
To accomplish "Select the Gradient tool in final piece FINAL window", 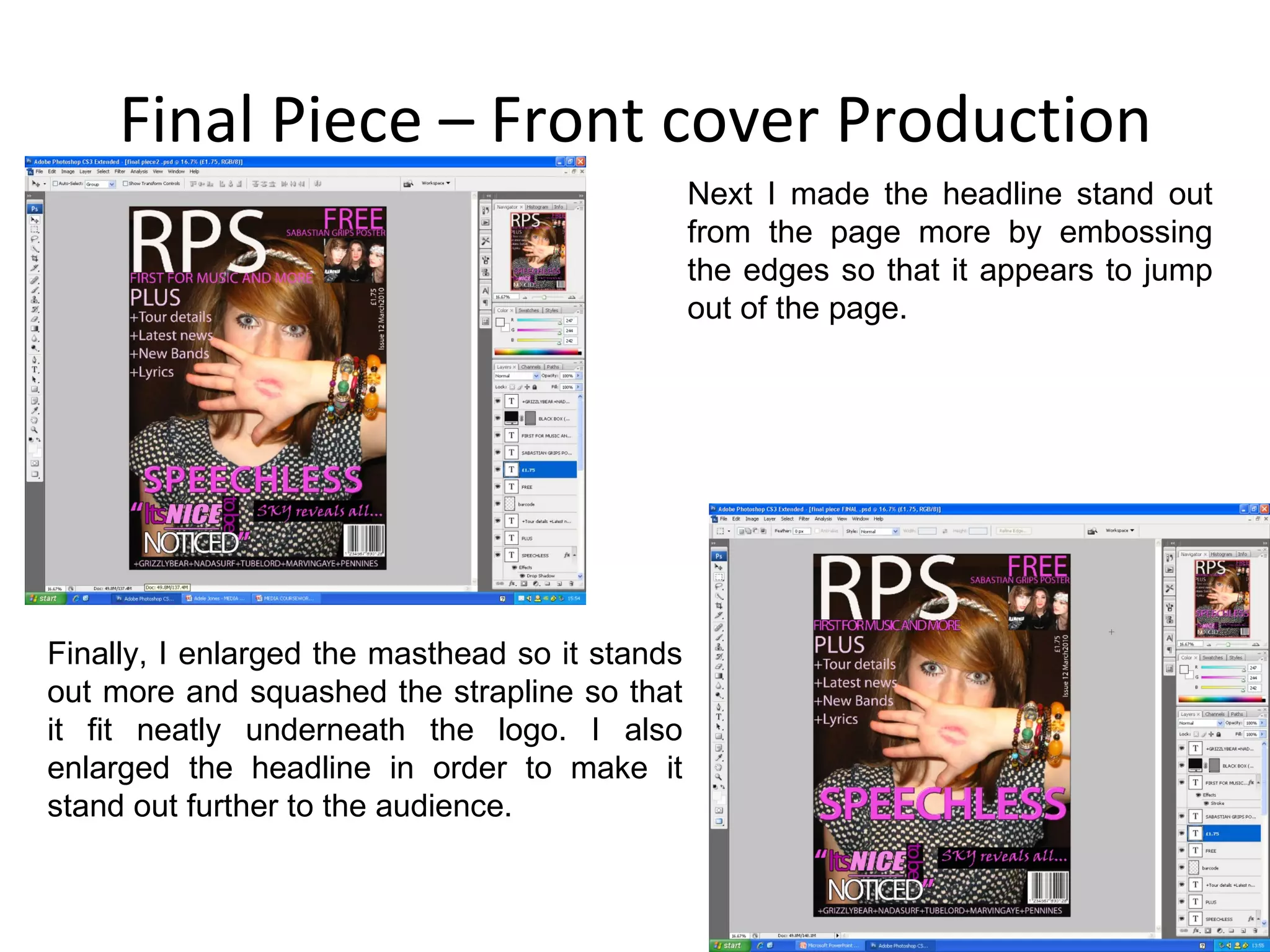I will [x=719, y=676].
